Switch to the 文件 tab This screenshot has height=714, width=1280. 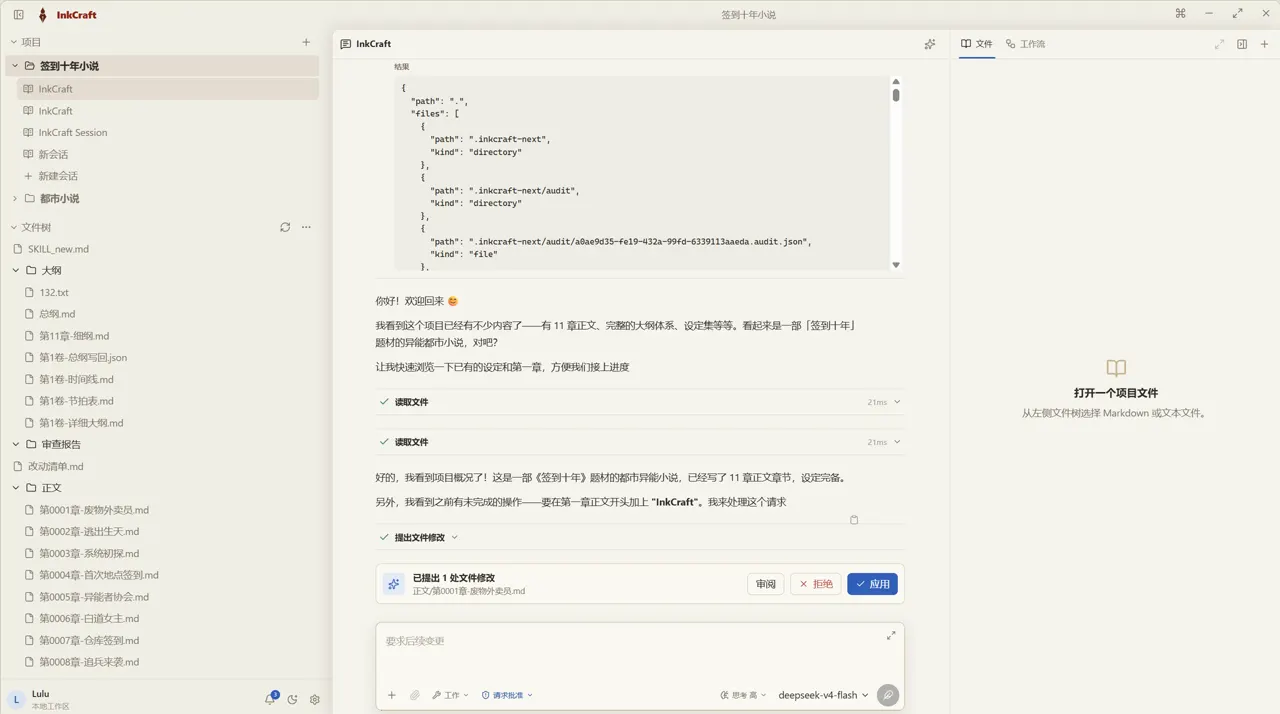pyautogui.click(x=976, y=44)
